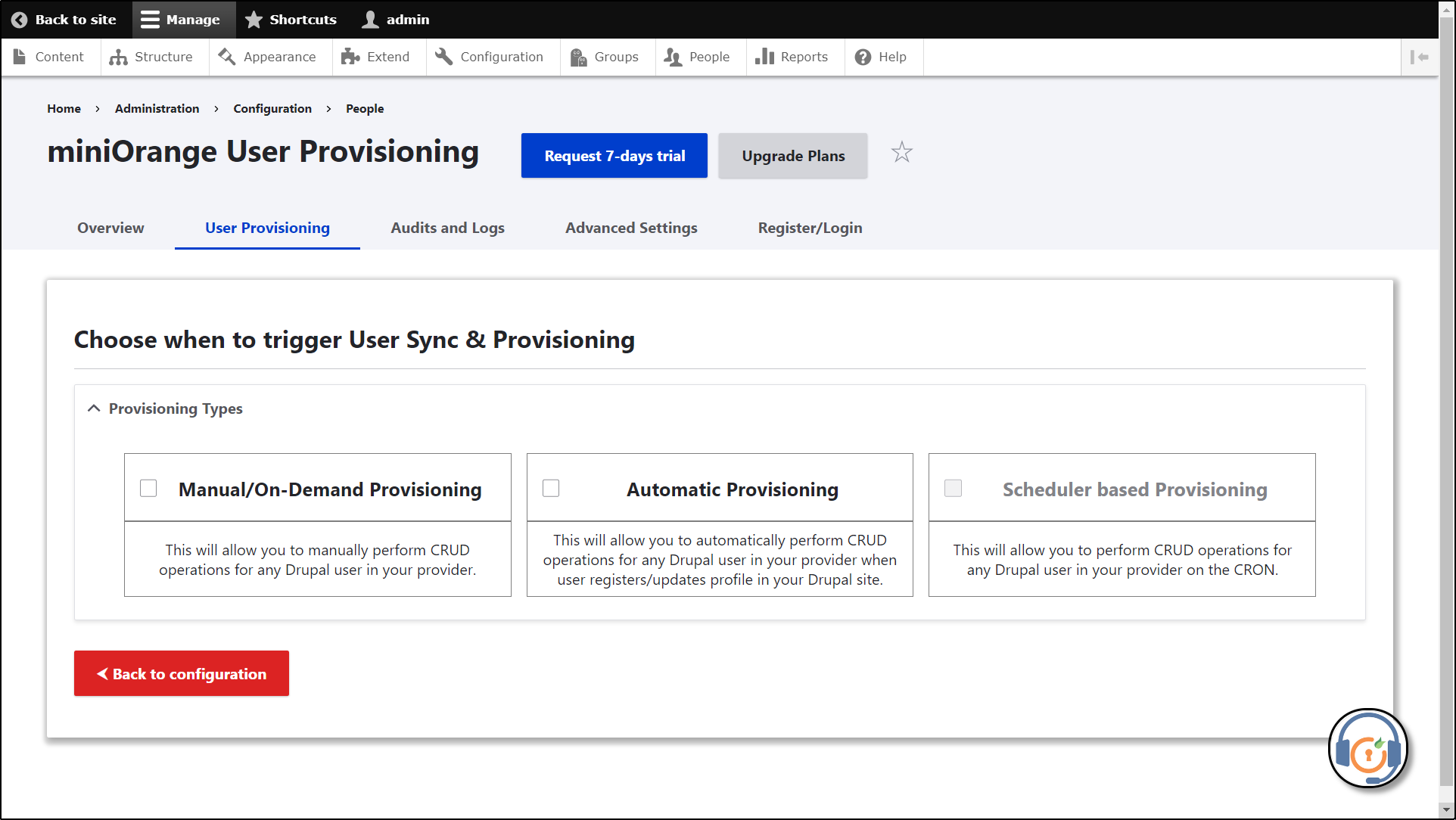Click the Extend puzzle piece icon
This screenshot has width=1456, height=820.
point(350,57)
